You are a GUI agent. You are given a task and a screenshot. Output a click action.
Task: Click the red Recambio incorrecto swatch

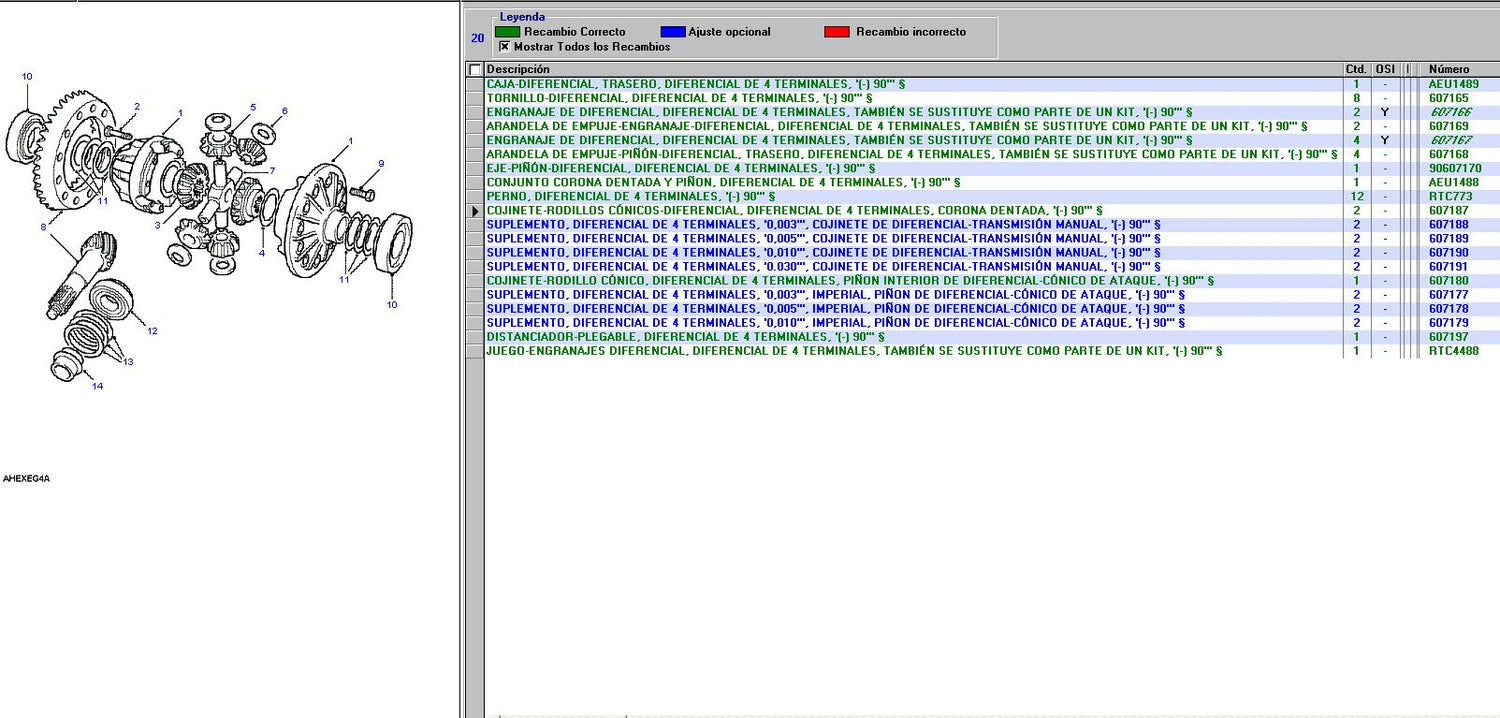tap(837, 32)
